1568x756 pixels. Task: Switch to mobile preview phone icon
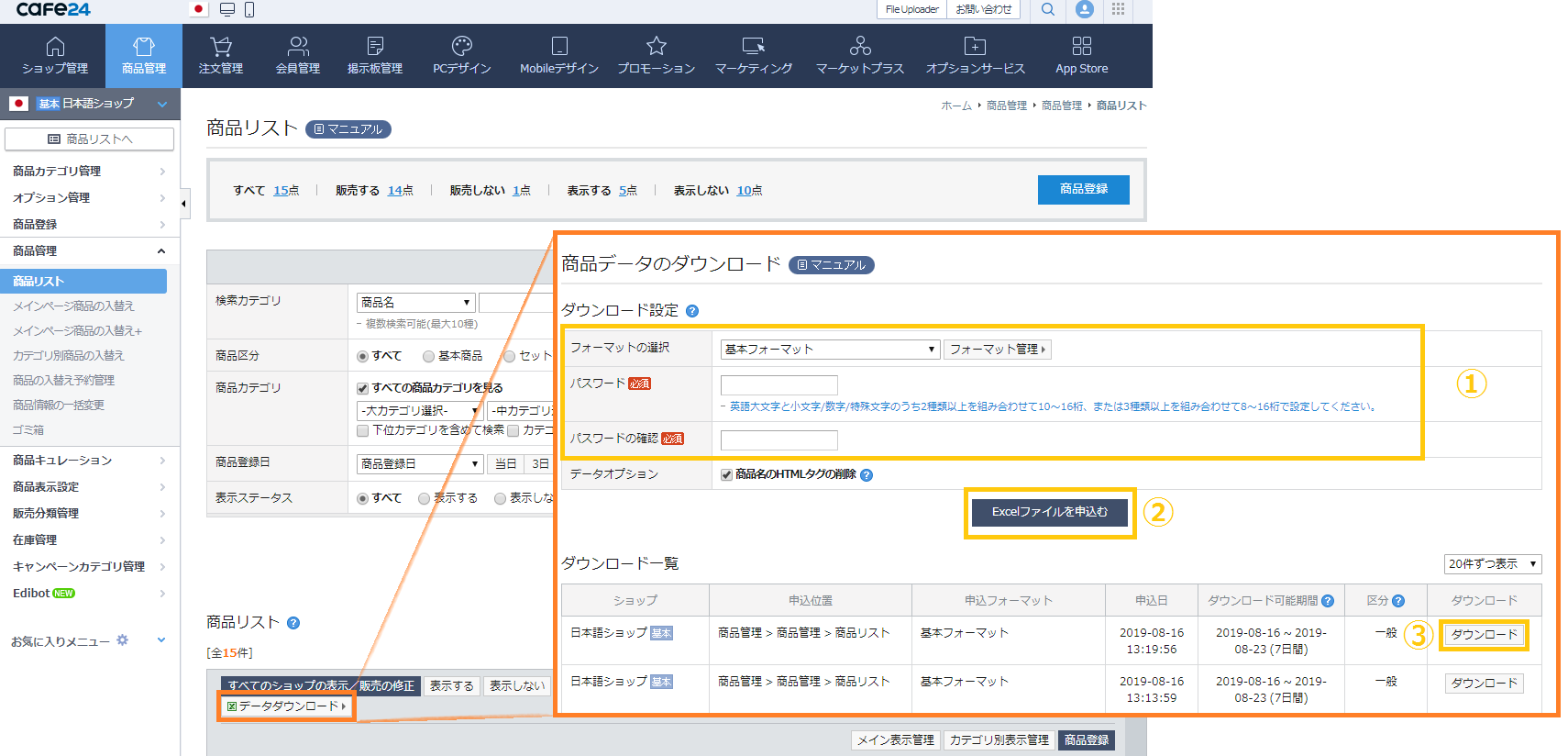click(249, 9)
